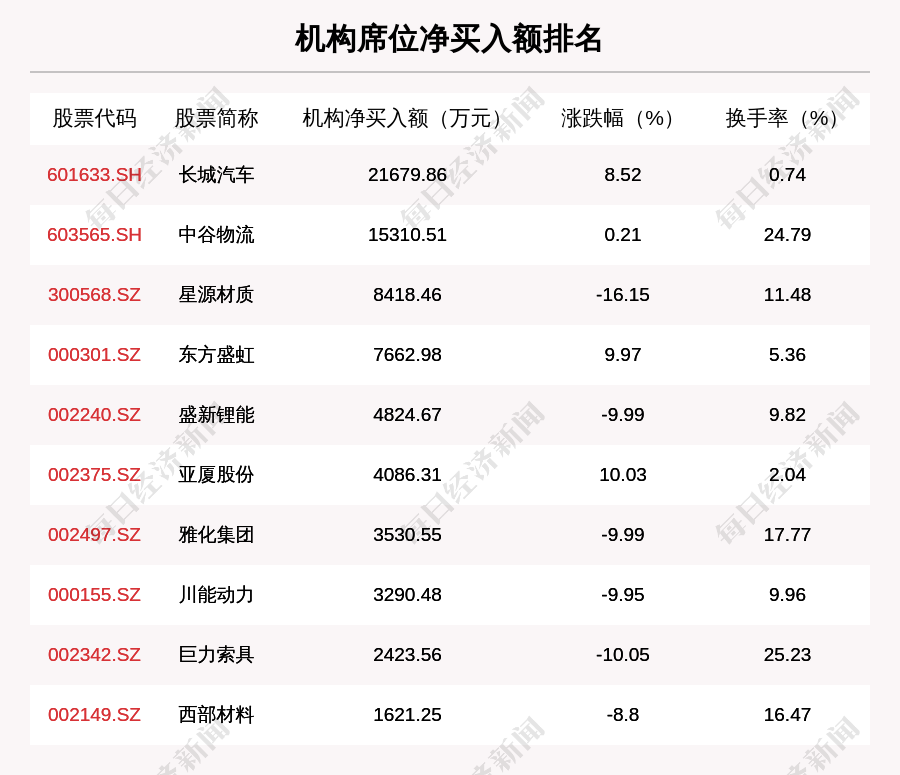Click the 股票代码 column header
900x775 pixels.
[95, 118]
